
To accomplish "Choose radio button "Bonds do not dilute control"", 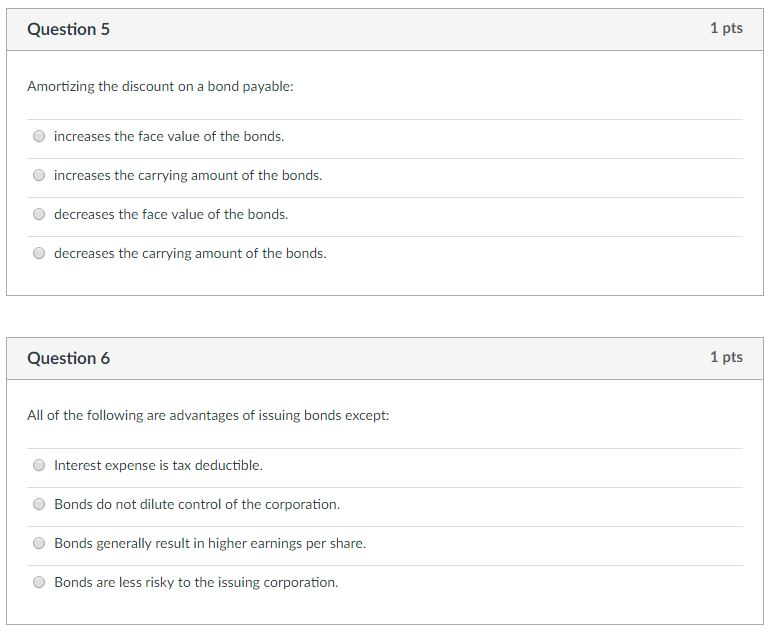I will pos(39,504).
